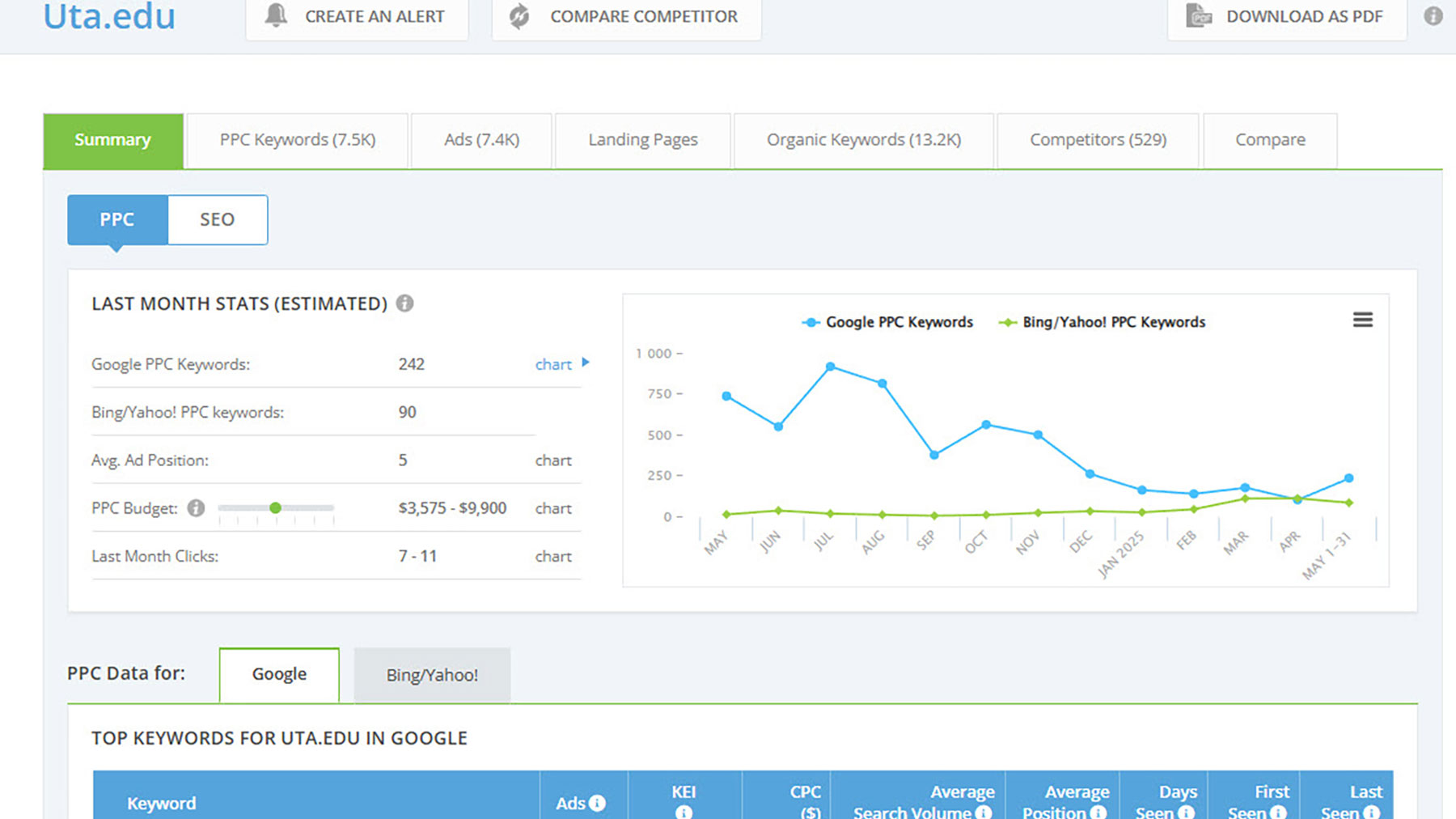This screenshot has width=1456, height=819.
Task: Open the info icon next to Download as PDF
Action: (1433, 16)
